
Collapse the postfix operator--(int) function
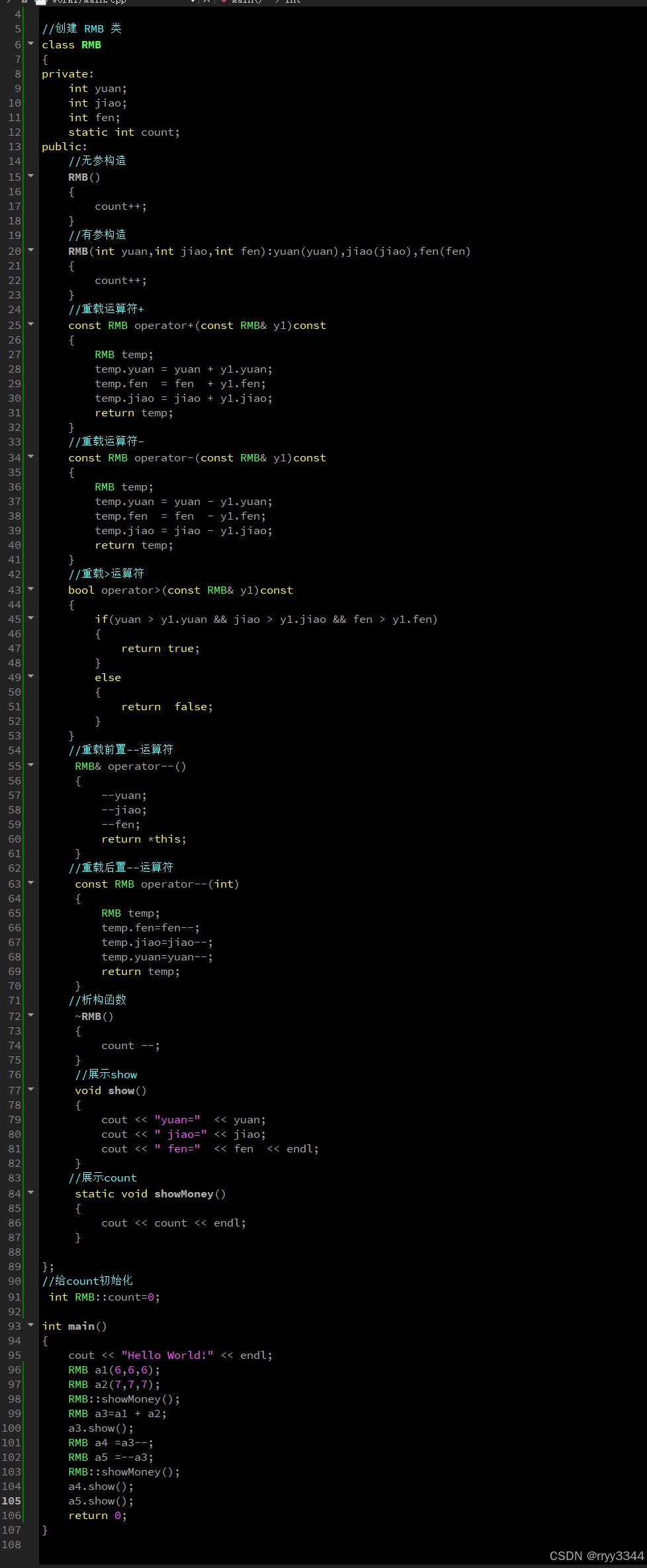click(30, 883)
